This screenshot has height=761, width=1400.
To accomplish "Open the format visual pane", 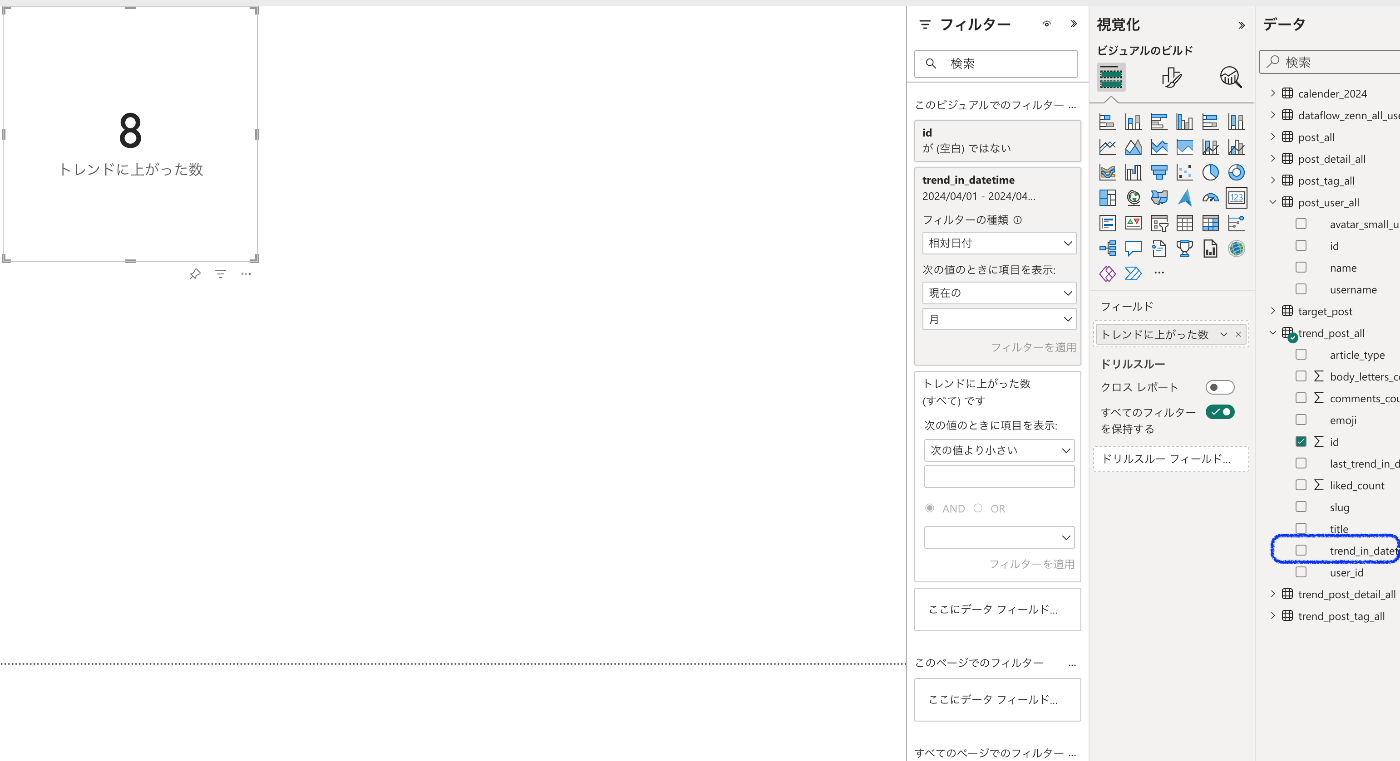I will pyautogui.click(x=1171, y=77).
